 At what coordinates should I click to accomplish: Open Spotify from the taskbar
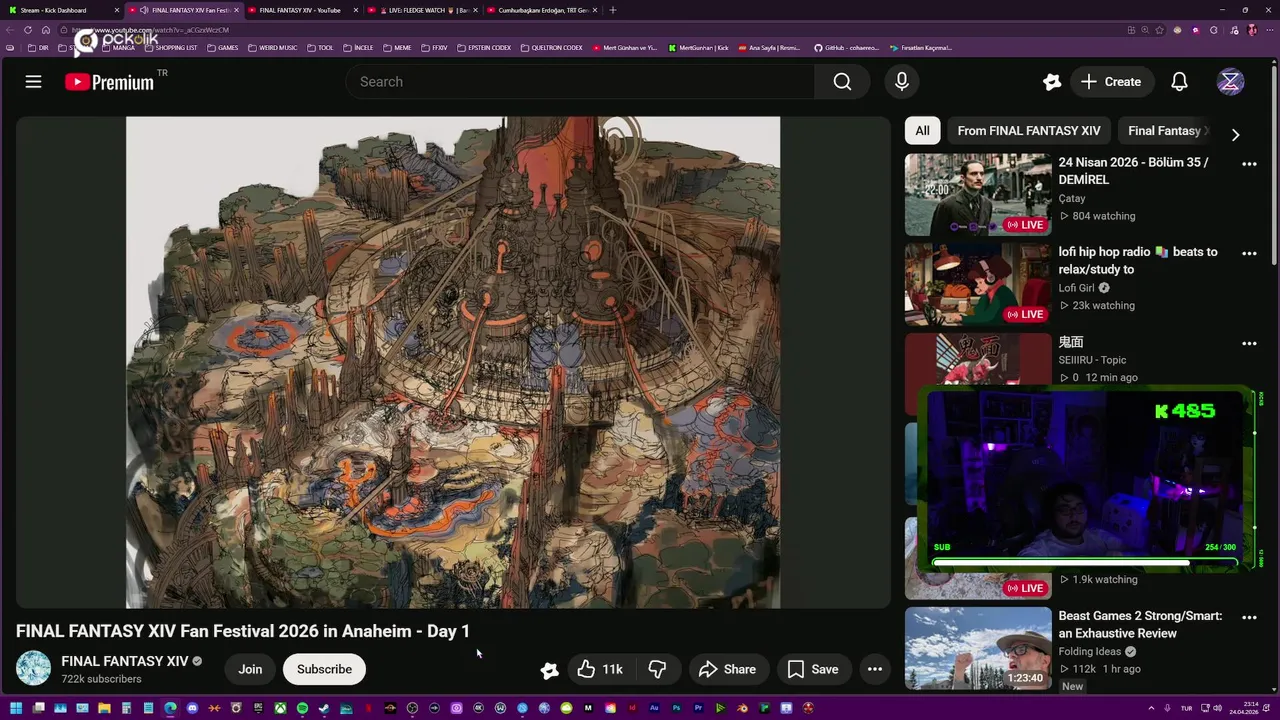coord(302,708)
